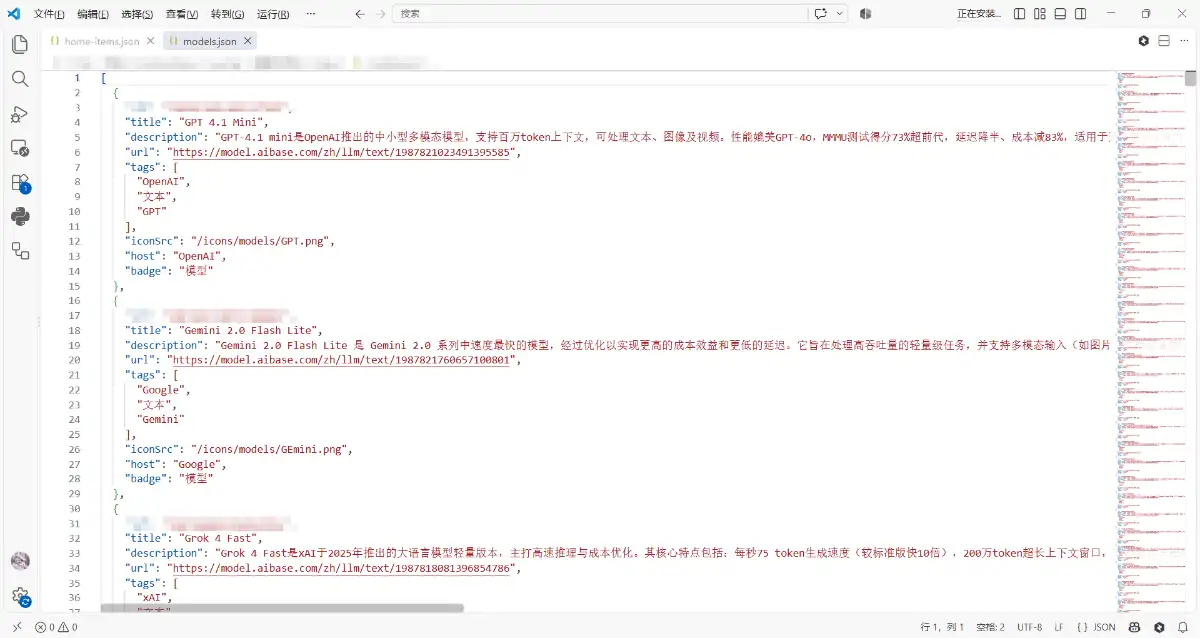Screen dimensions: 1200x638
Task: Open the Accounts avatar menu
Action: tap(19, 561)
